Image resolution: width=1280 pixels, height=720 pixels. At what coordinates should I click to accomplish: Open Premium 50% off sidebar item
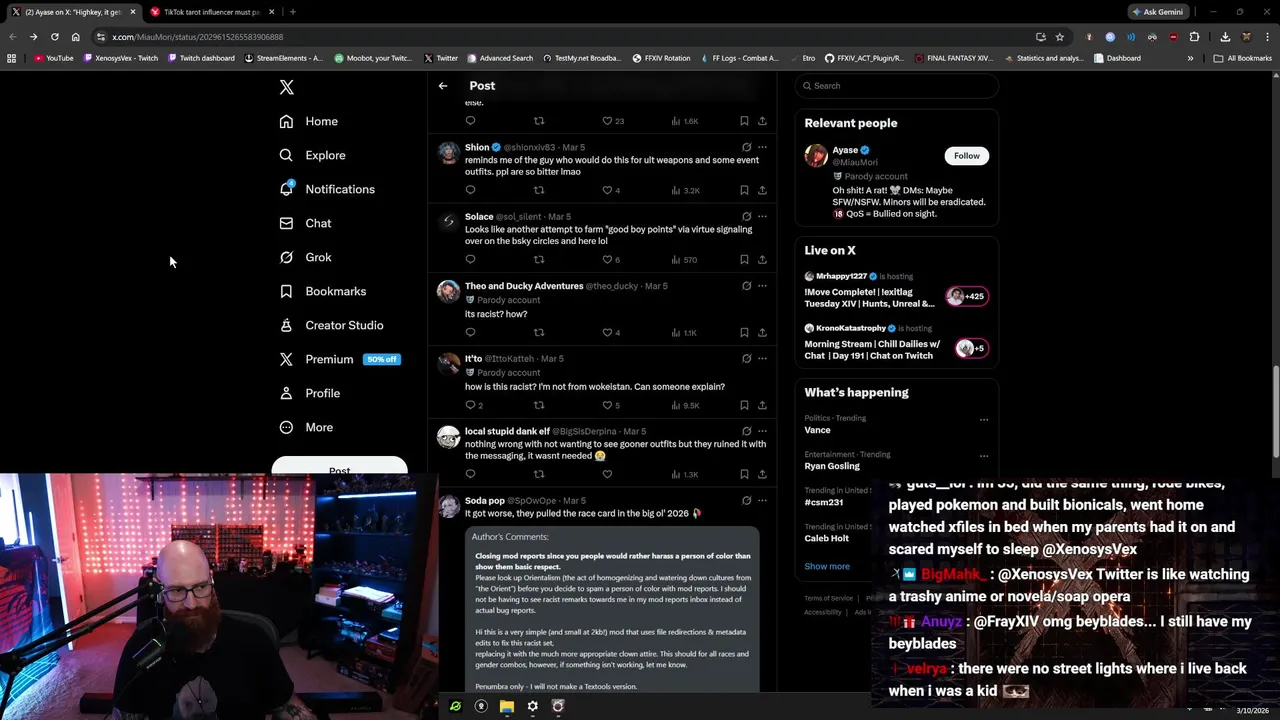[x=339, y=359]
